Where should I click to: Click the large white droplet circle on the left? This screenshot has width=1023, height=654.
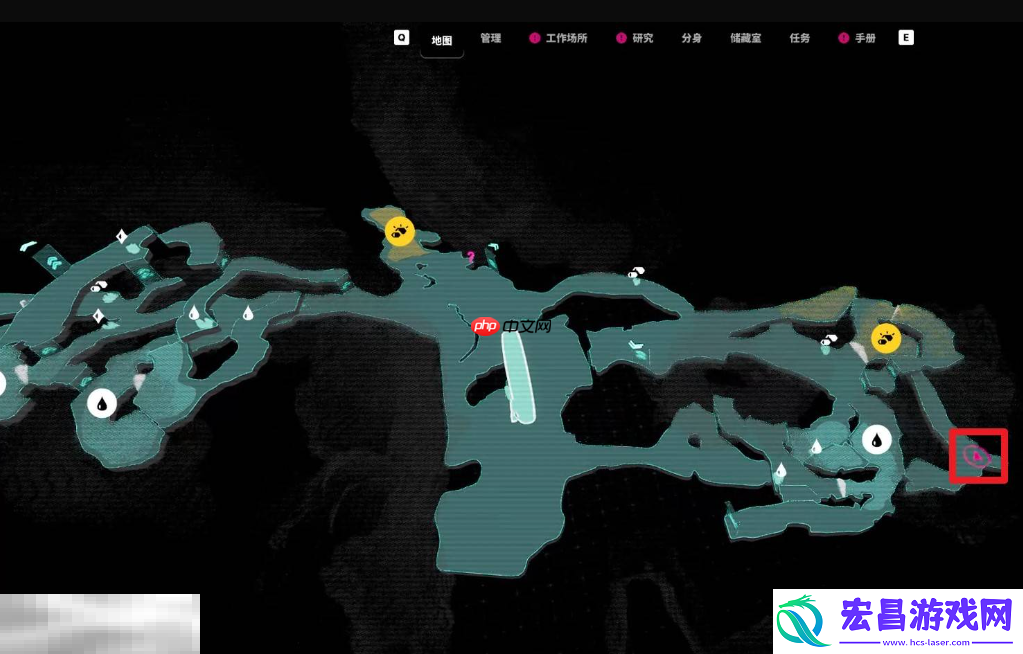102,403
